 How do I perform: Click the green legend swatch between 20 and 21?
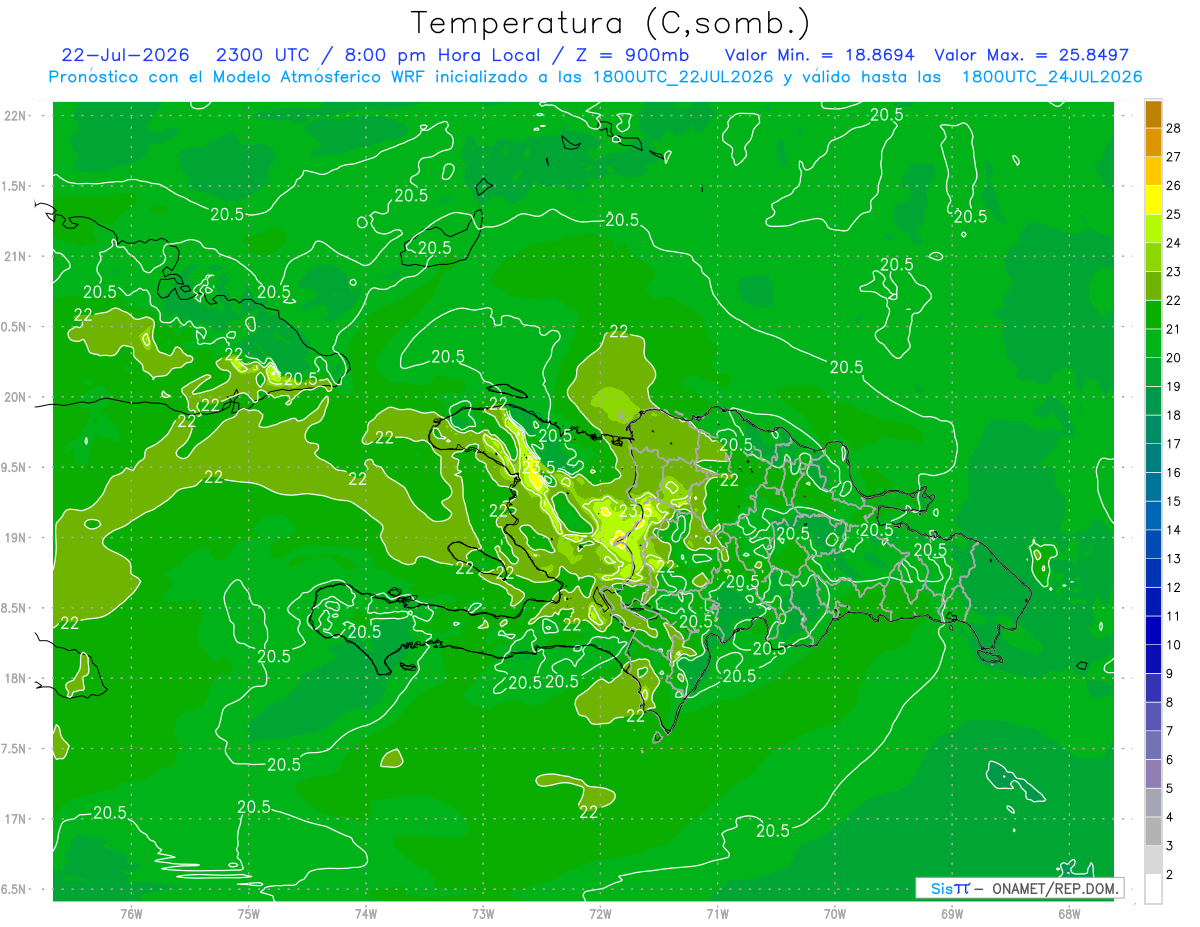1153,344
